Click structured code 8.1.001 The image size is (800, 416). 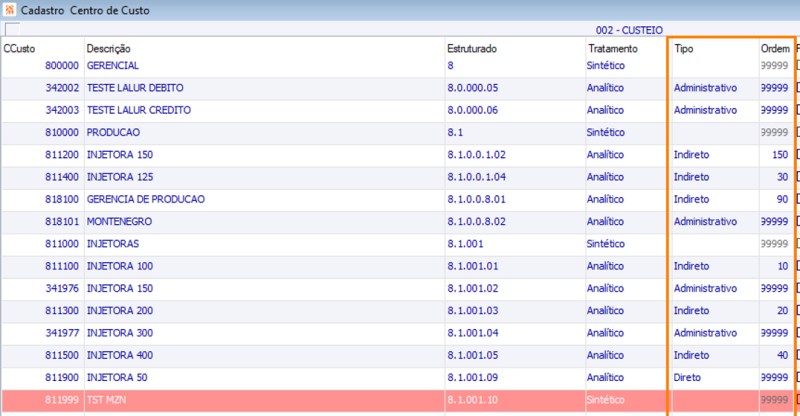[x=465, y=244]
